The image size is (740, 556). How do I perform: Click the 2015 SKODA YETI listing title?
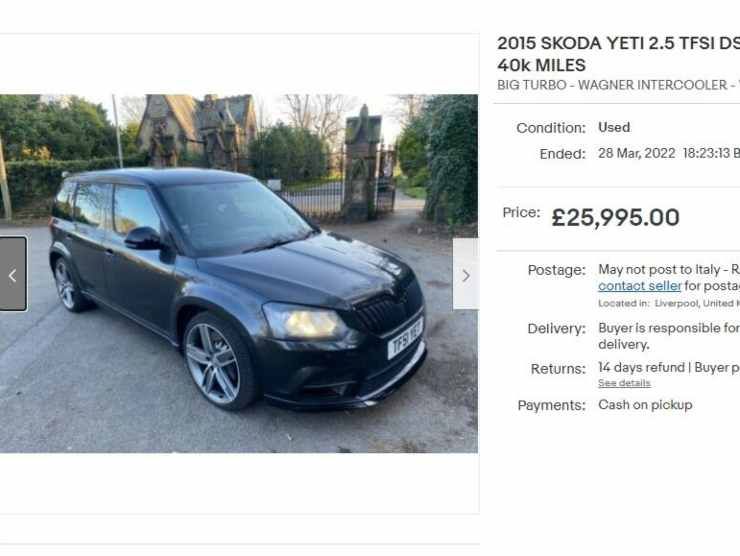[618, 54]
